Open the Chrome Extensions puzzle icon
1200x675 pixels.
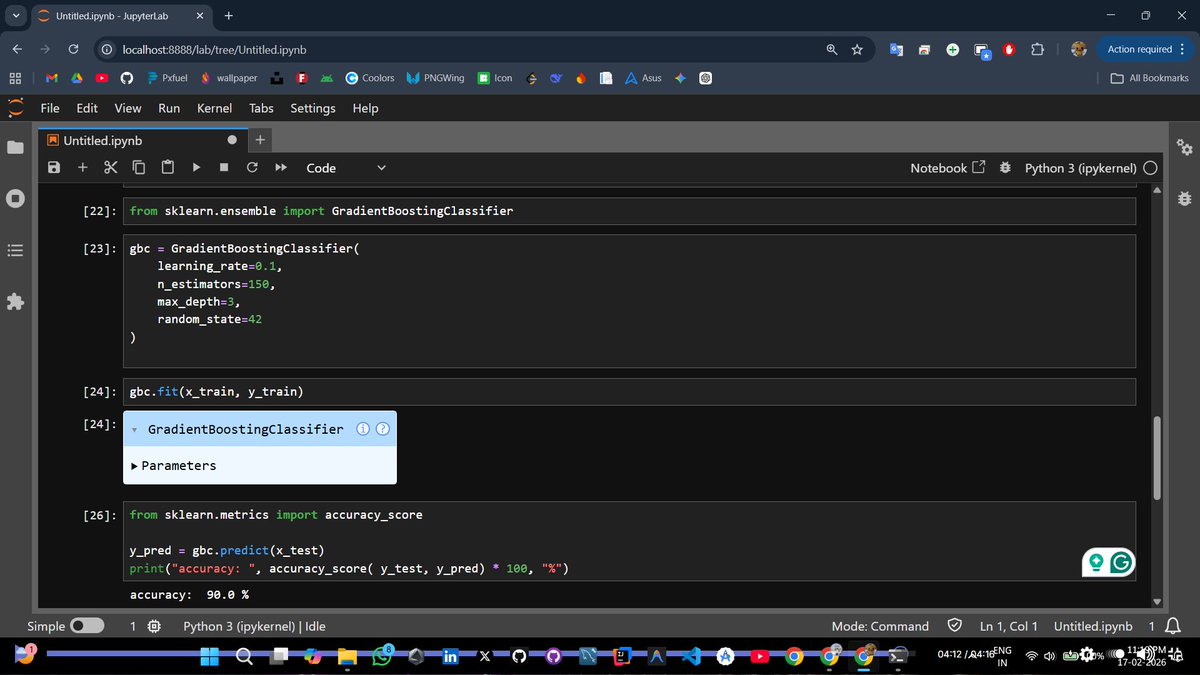click(x=1037, y=49)
